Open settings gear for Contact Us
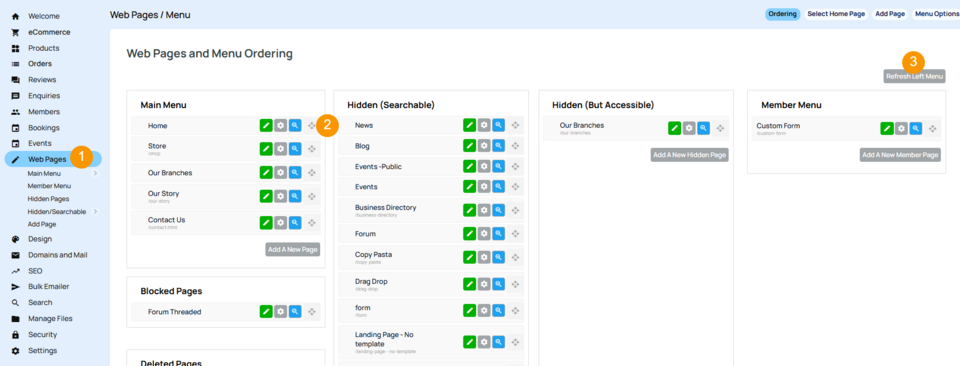Image resolution: width=960 pixels, height=366 pixels. coord(280,222)
